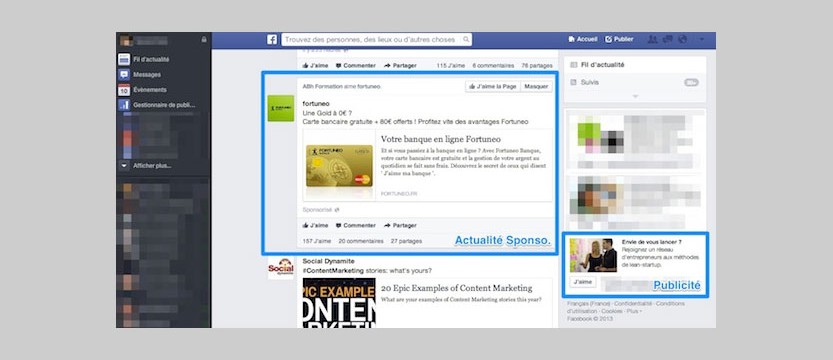Click Masquer on the sponsored post
Viewport: 833px width, 360px height.
536,87
